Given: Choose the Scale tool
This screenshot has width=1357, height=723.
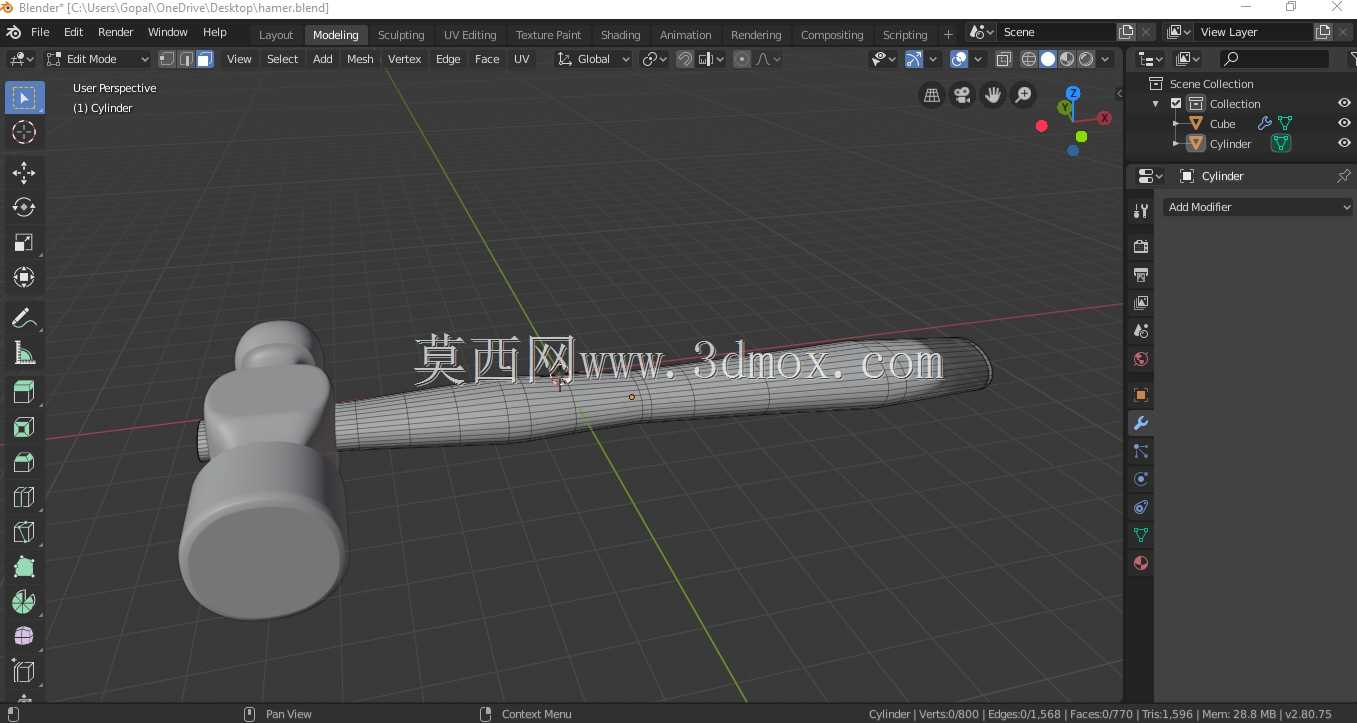Looking at the screenshot, I should (24, 243).
